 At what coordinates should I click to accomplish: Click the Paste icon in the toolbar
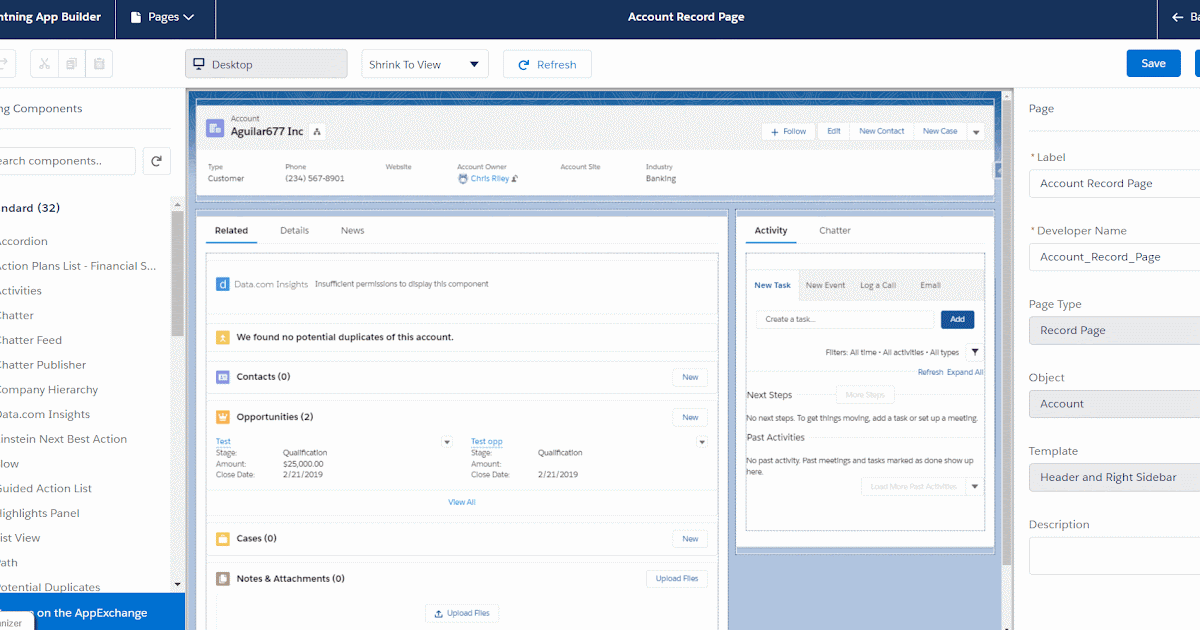[98, 62]
